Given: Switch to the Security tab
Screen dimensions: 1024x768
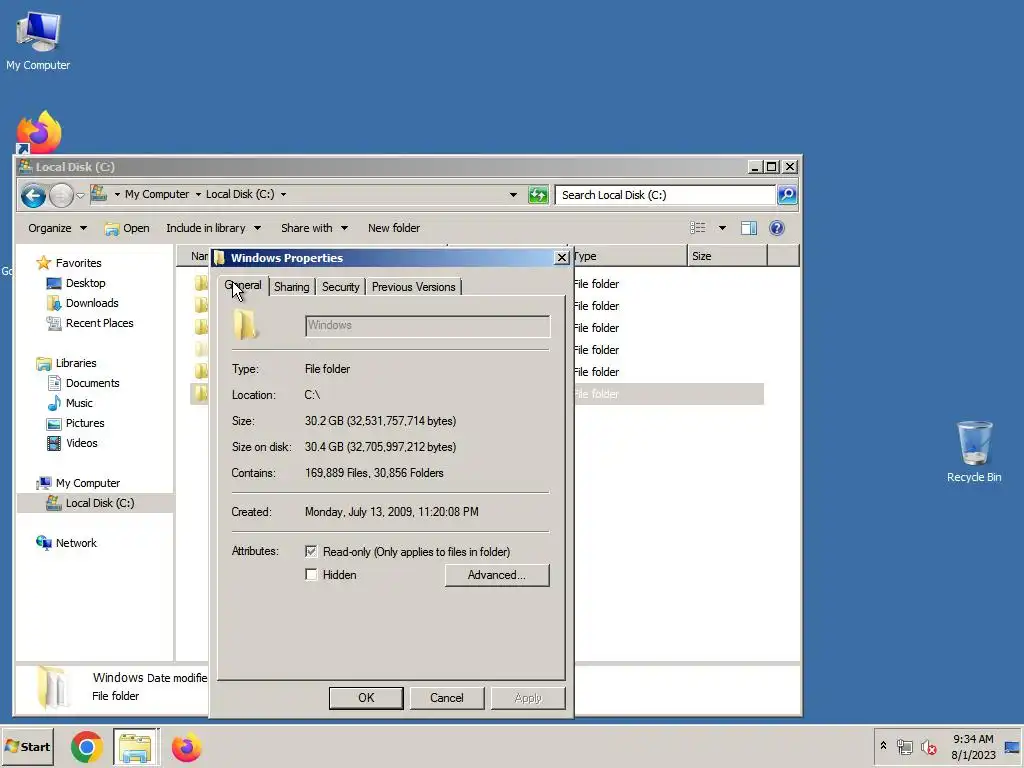Looking at the screenshot, I should click(340, 287).
